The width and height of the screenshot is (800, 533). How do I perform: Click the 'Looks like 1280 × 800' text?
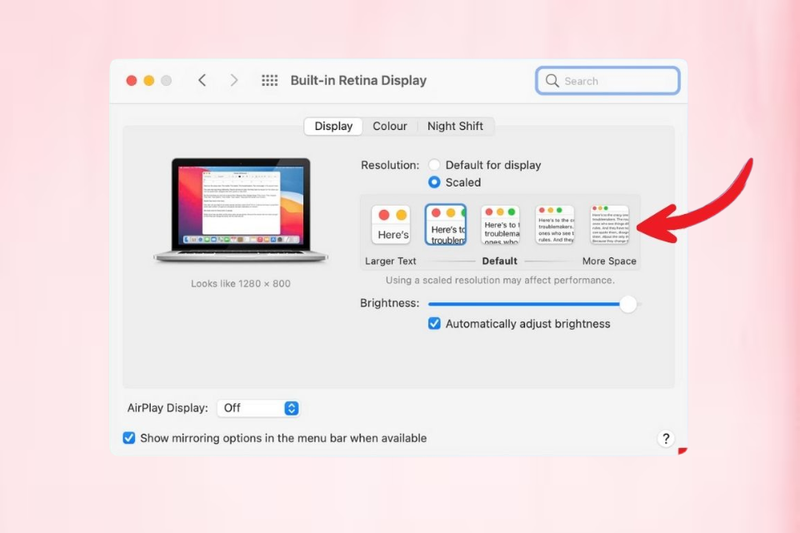click(241, 284)
